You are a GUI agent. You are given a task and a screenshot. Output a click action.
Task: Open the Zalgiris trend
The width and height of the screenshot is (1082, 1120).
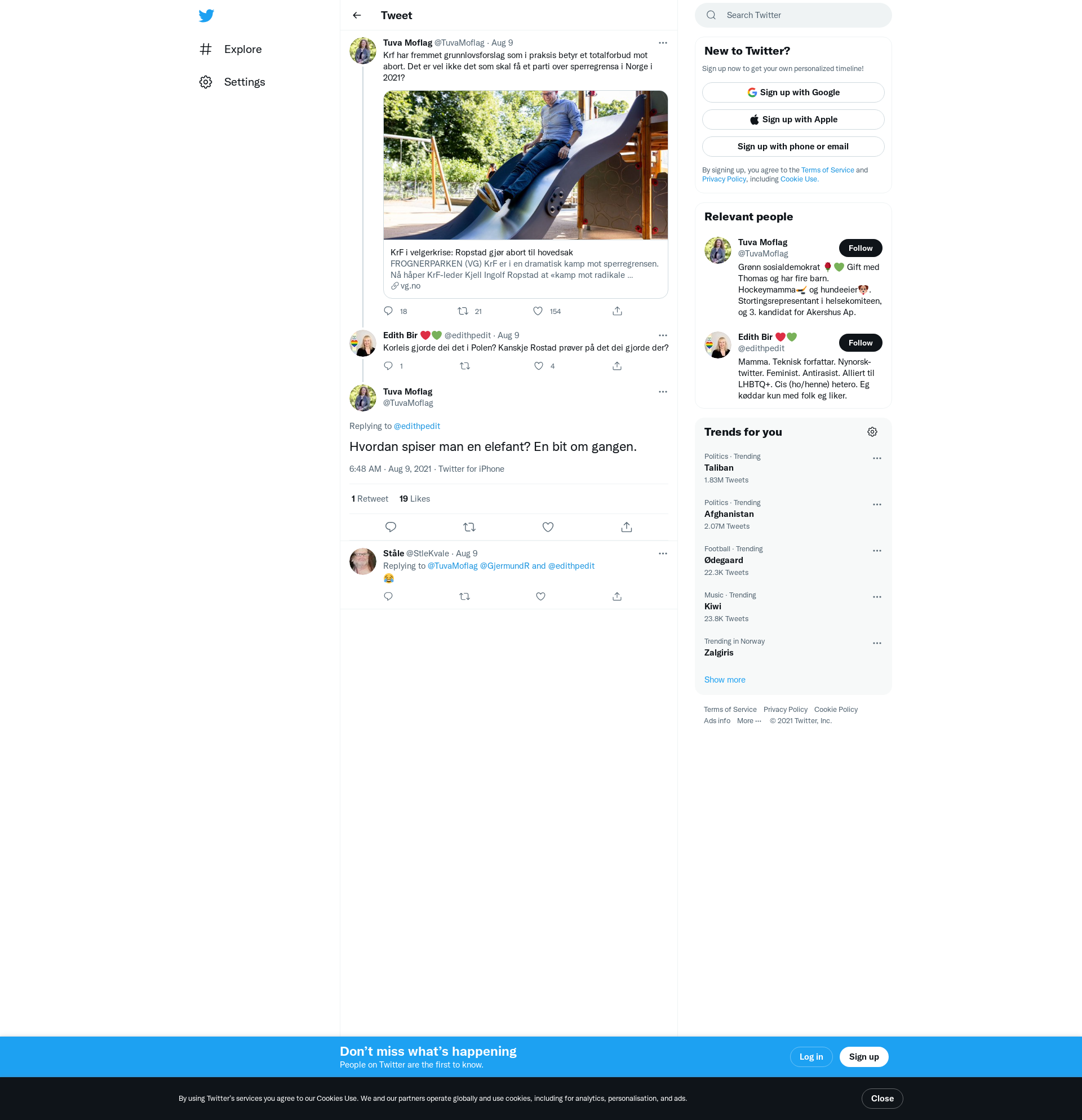[x=793, y=648]
